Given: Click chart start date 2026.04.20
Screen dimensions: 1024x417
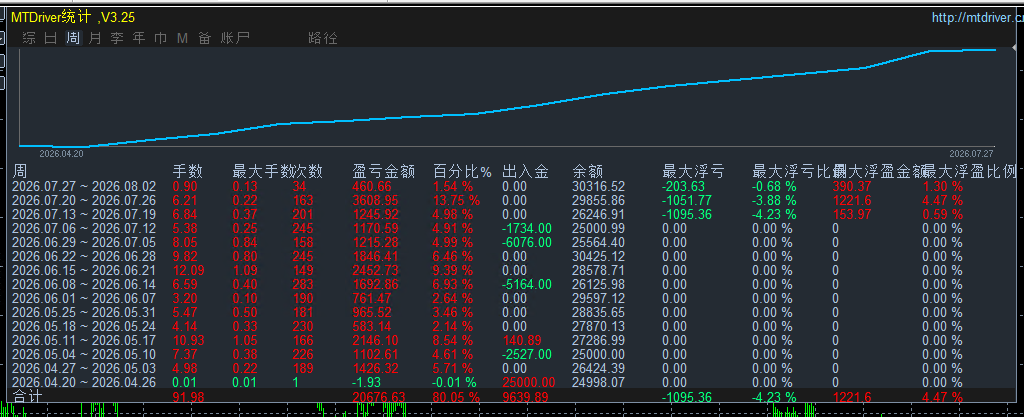Looking at the screenshot, I should [61, 154].
